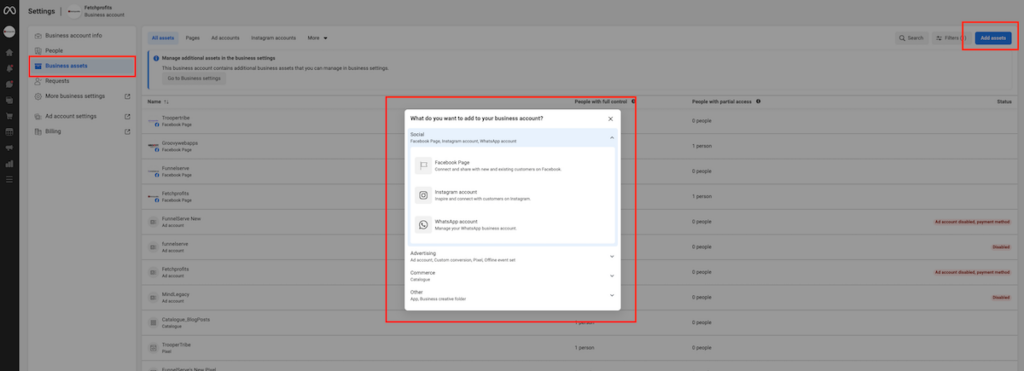Image resolution: width=1024 pixels, height=371 pixels.
Task: Click the Add assets button
Action: pos(993,38)
